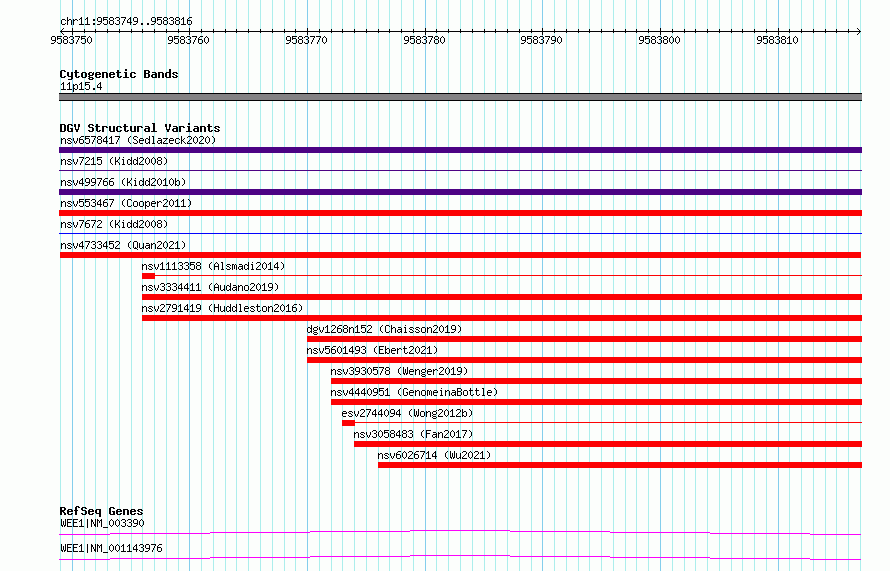
Task: Click the purple bar under nsv499766
Action: click(x=460, y=192)
